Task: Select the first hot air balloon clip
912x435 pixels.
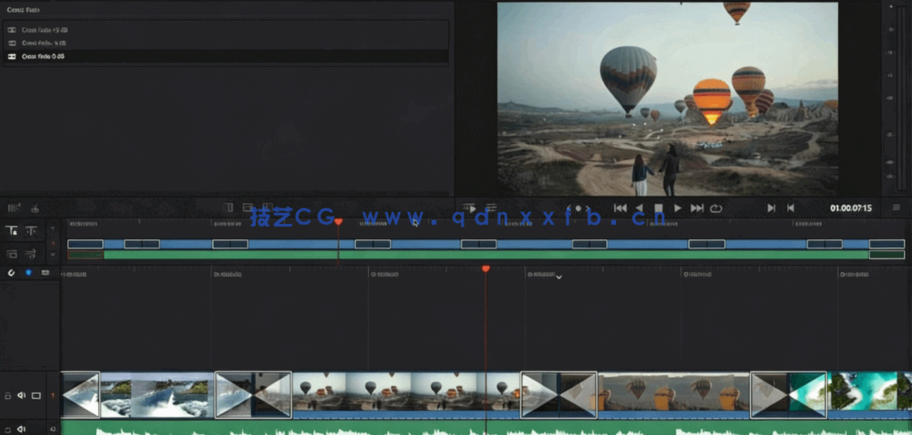Action: [x=406, y=395]
